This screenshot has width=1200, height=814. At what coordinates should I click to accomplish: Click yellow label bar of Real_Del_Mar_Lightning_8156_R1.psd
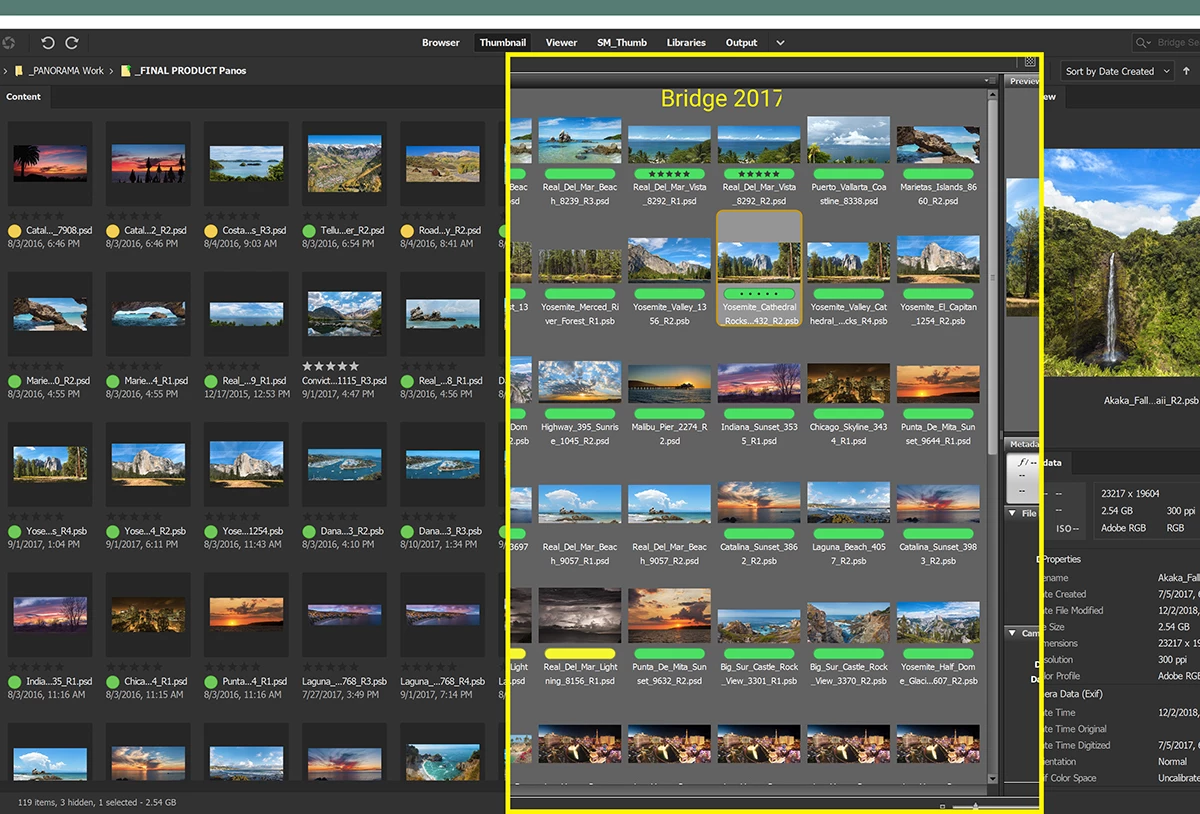click(x=580, y=653)
